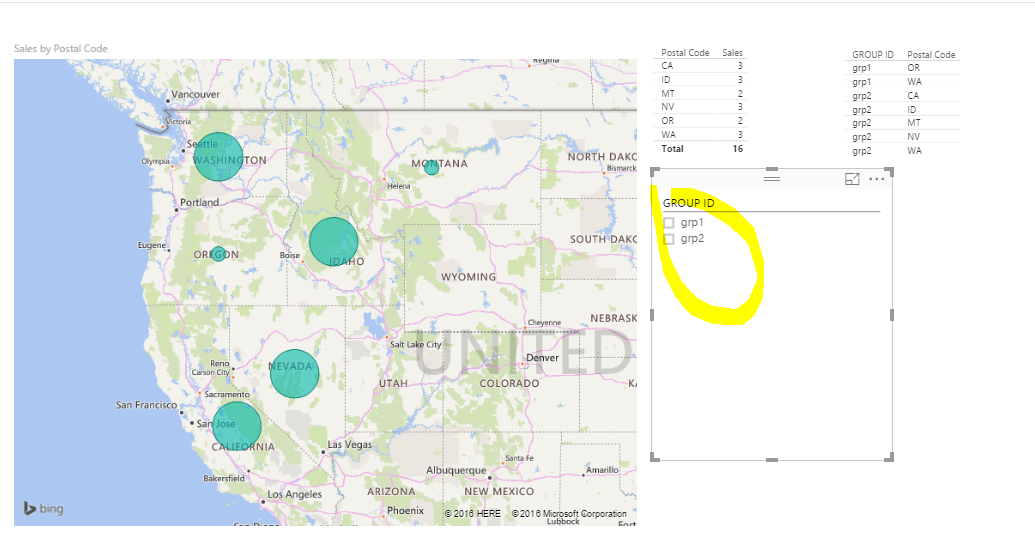The height and width of the screenshot is (547, 1035).
Task: Click the WYOMING state label
Action: (468, 276)
